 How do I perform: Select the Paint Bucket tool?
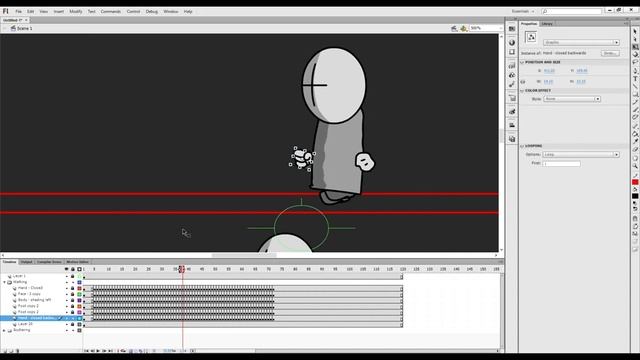[635, 133]
